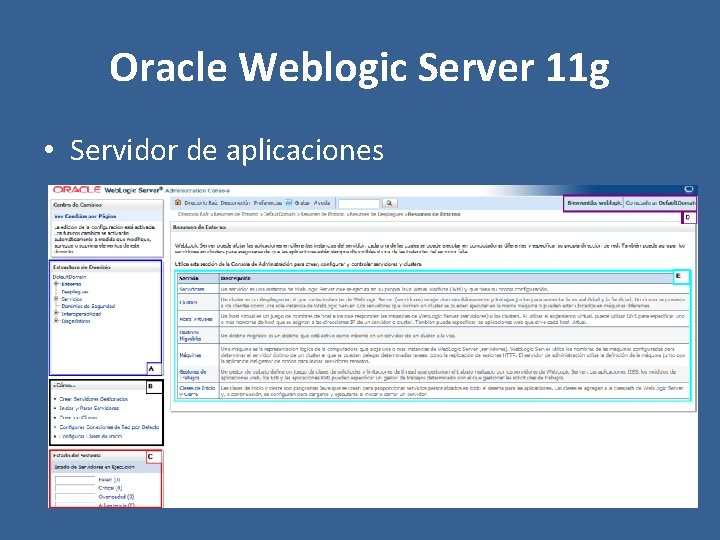Open Ayuda in the toolbar
Viewport: 720px width, 540px height.
tap(322, 203)
